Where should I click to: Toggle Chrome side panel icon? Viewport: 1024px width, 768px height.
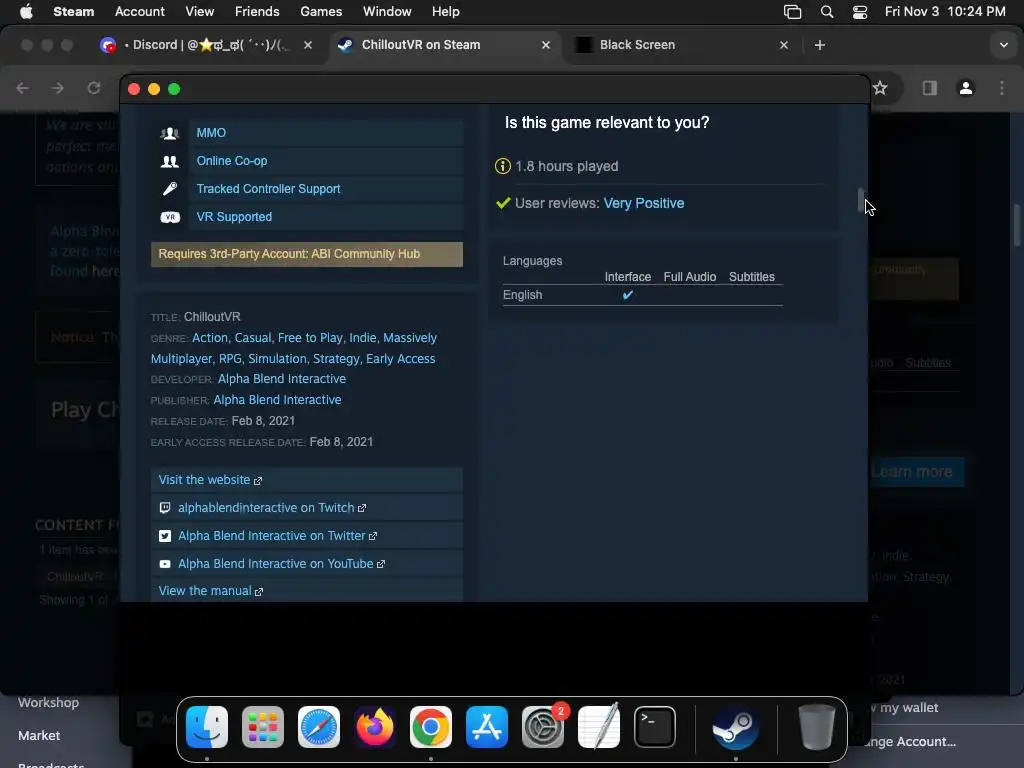[x=930, y=88]
